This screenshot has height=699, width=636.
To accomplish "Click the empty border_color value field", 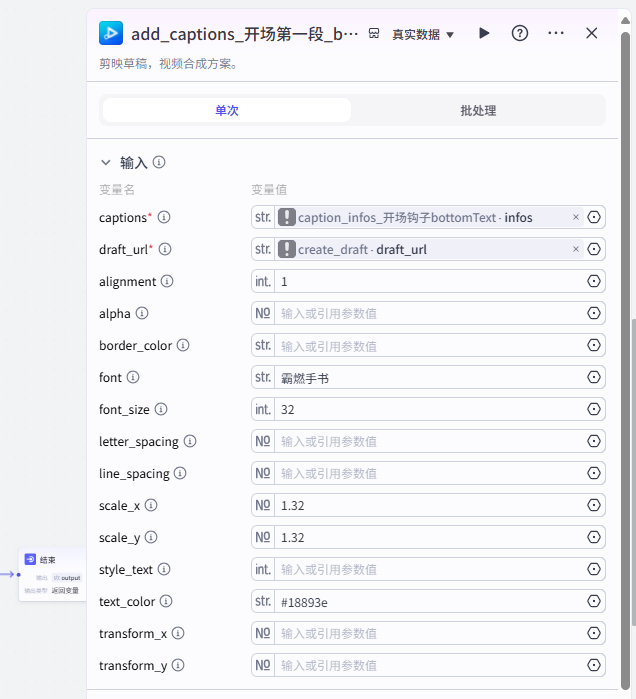I will (430, 345).
